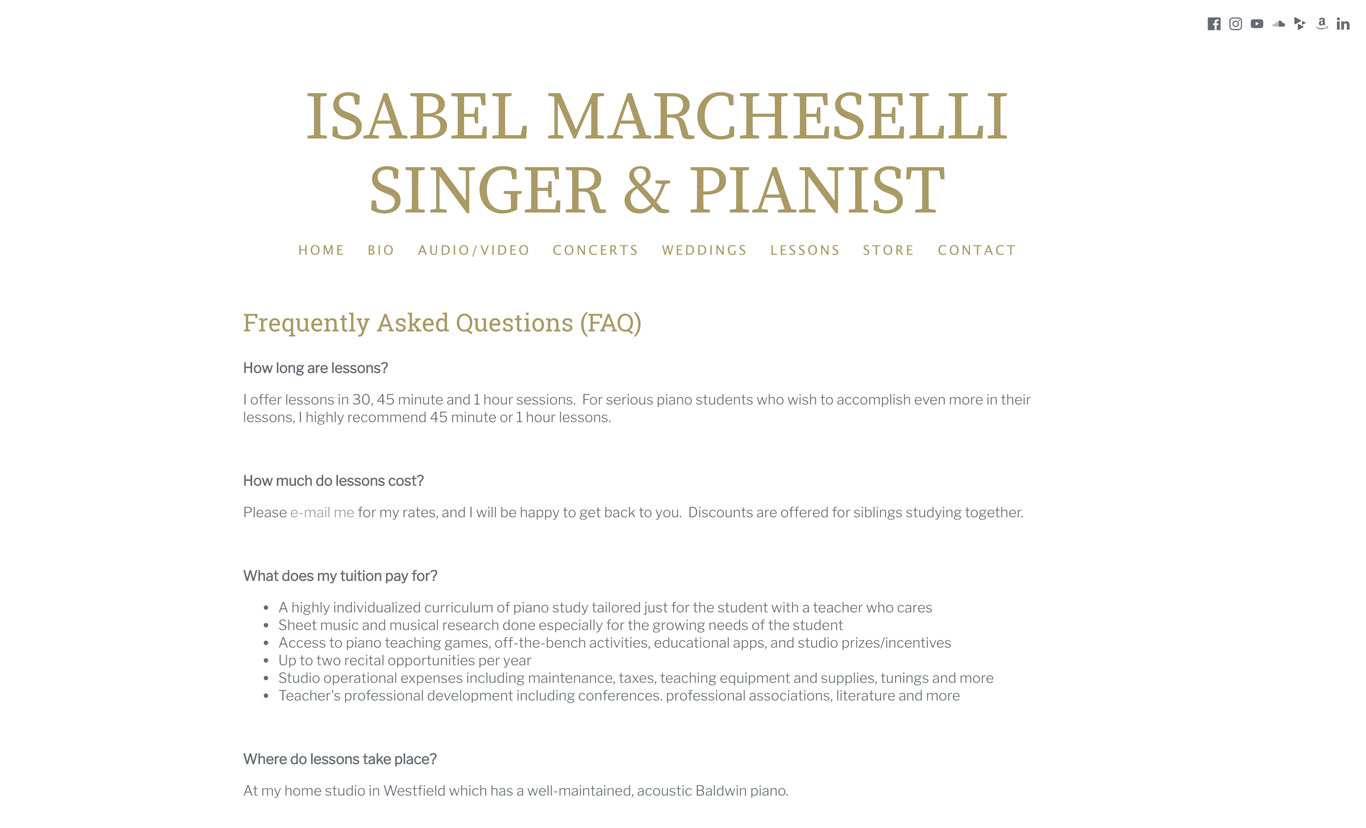Image resolution: width=1366 pixels, height=828 pixels.
Task: Open the Facebook social icon
Action: tap(1214, 24)
